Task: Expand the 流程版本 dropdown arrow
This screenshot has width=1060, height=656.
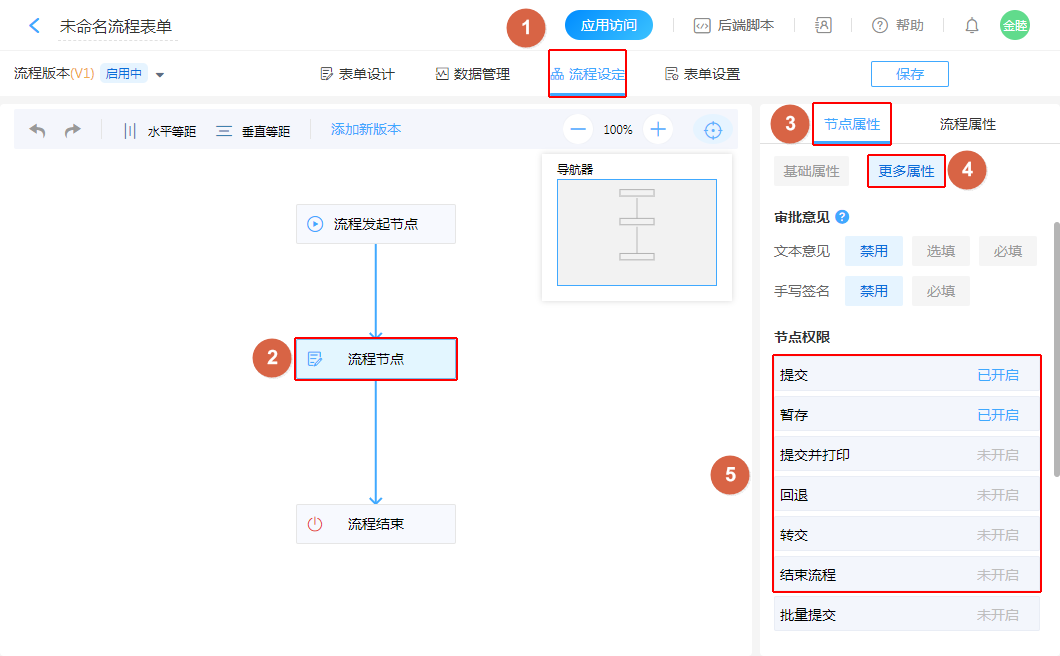Action: [160, 74]
